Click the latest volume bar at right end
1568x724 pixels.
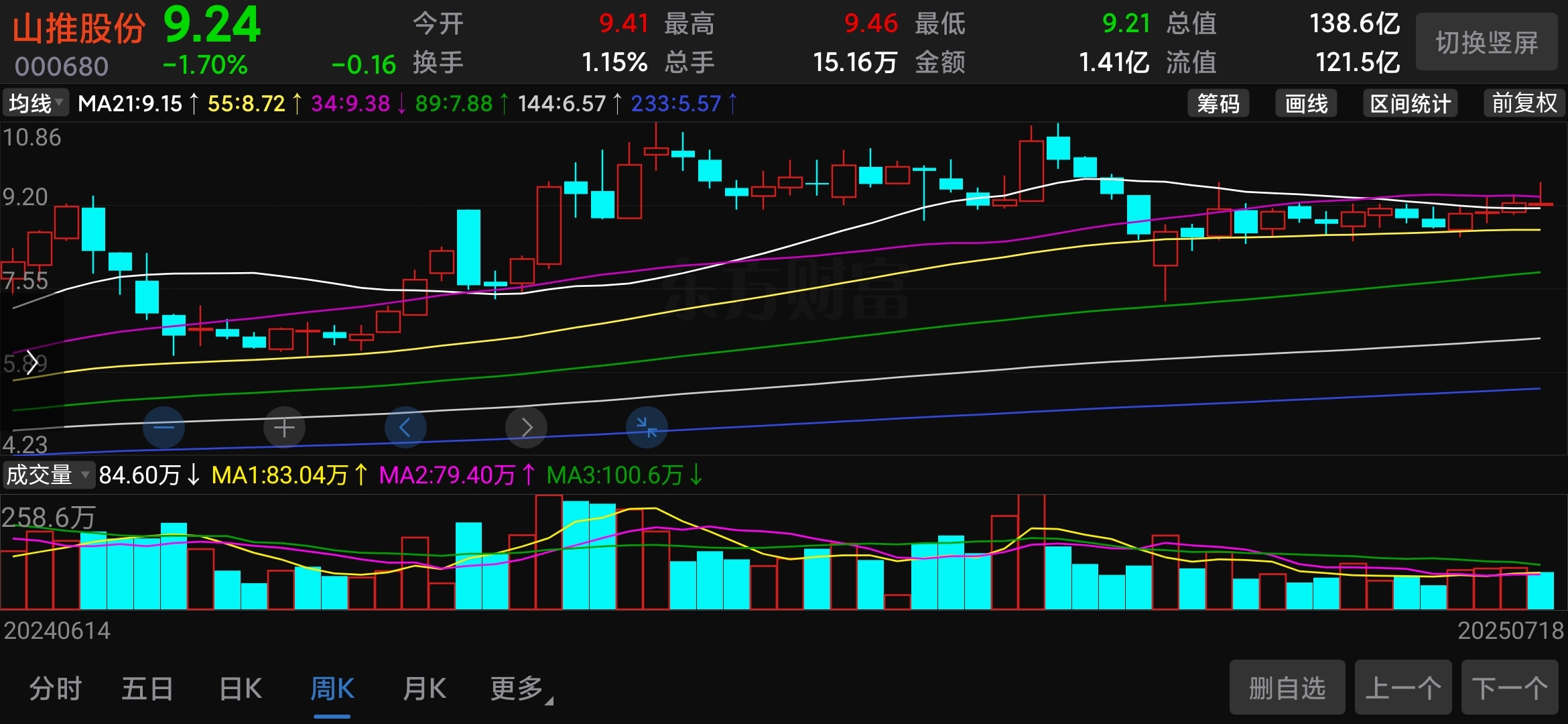(x=1541, y=590)
